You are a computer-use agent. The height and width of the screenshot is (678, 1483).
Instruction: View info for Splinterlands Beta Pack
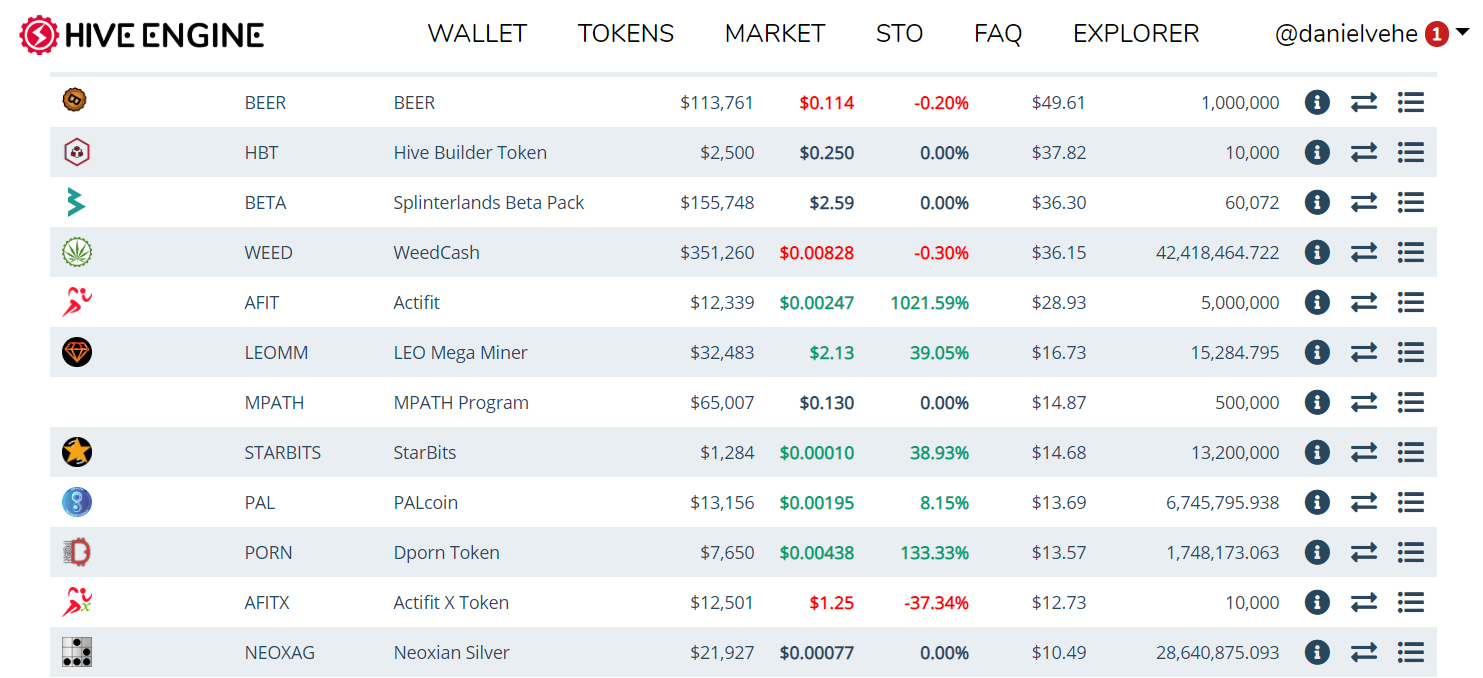(x=1317, y=202)
